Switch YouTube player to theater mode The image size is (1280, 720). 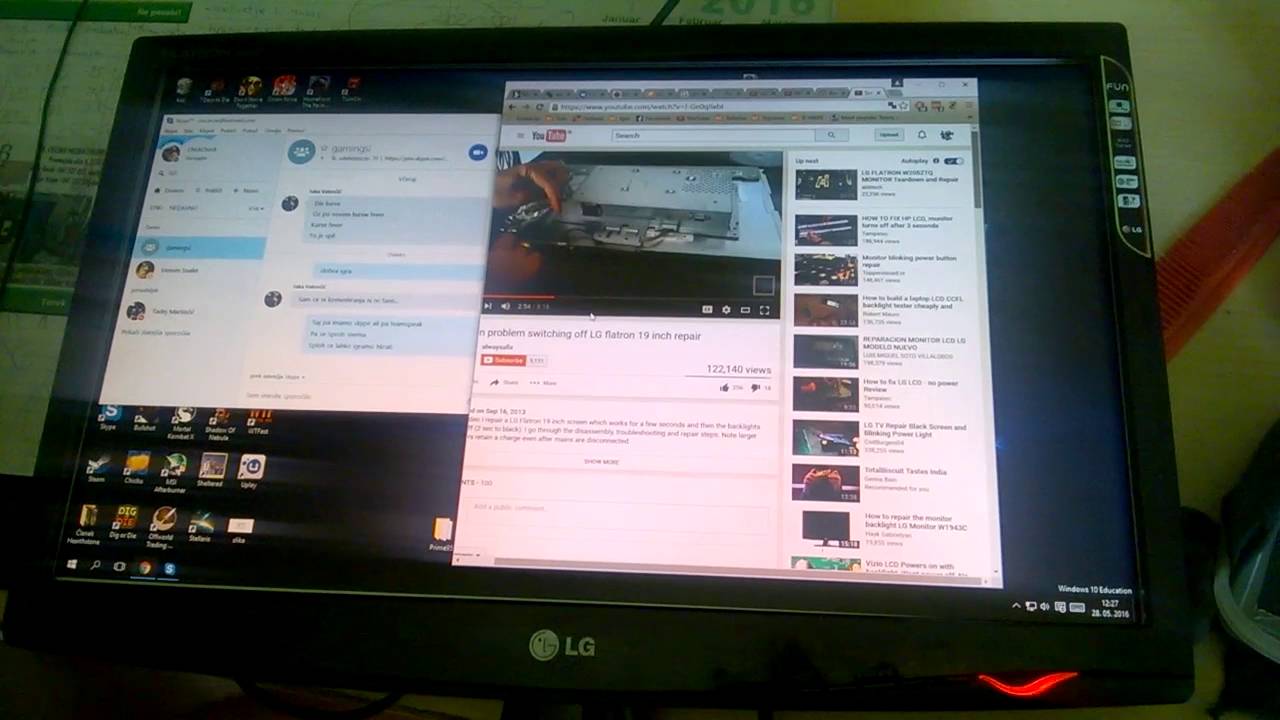point(745,310)
